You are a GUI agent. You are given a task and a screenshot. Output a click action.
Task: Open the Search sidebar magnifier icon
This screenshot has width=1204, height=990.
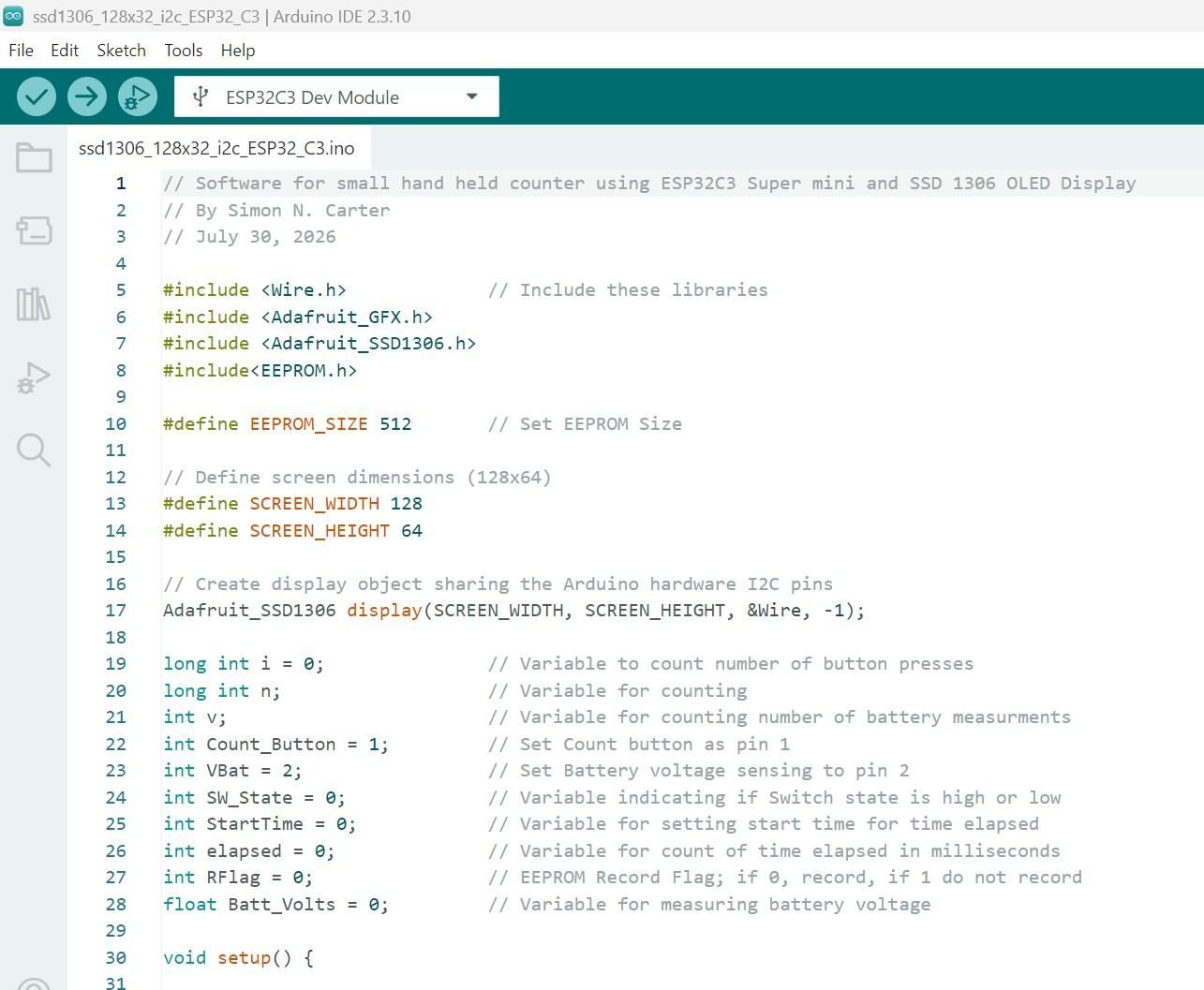[34, 450]
